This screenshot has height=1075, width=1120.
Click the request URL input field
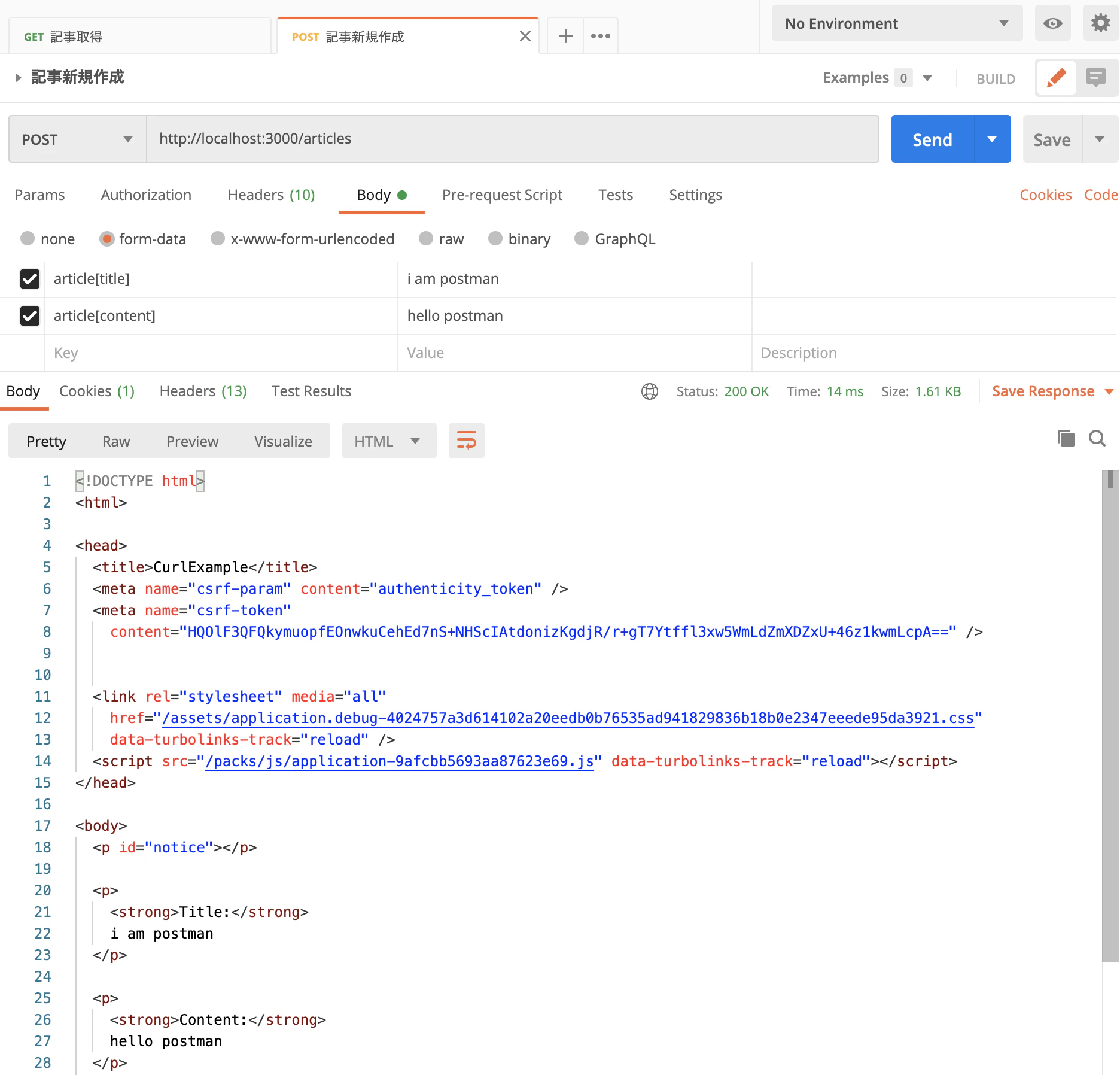pyautogui.click(x=512, y=139)
